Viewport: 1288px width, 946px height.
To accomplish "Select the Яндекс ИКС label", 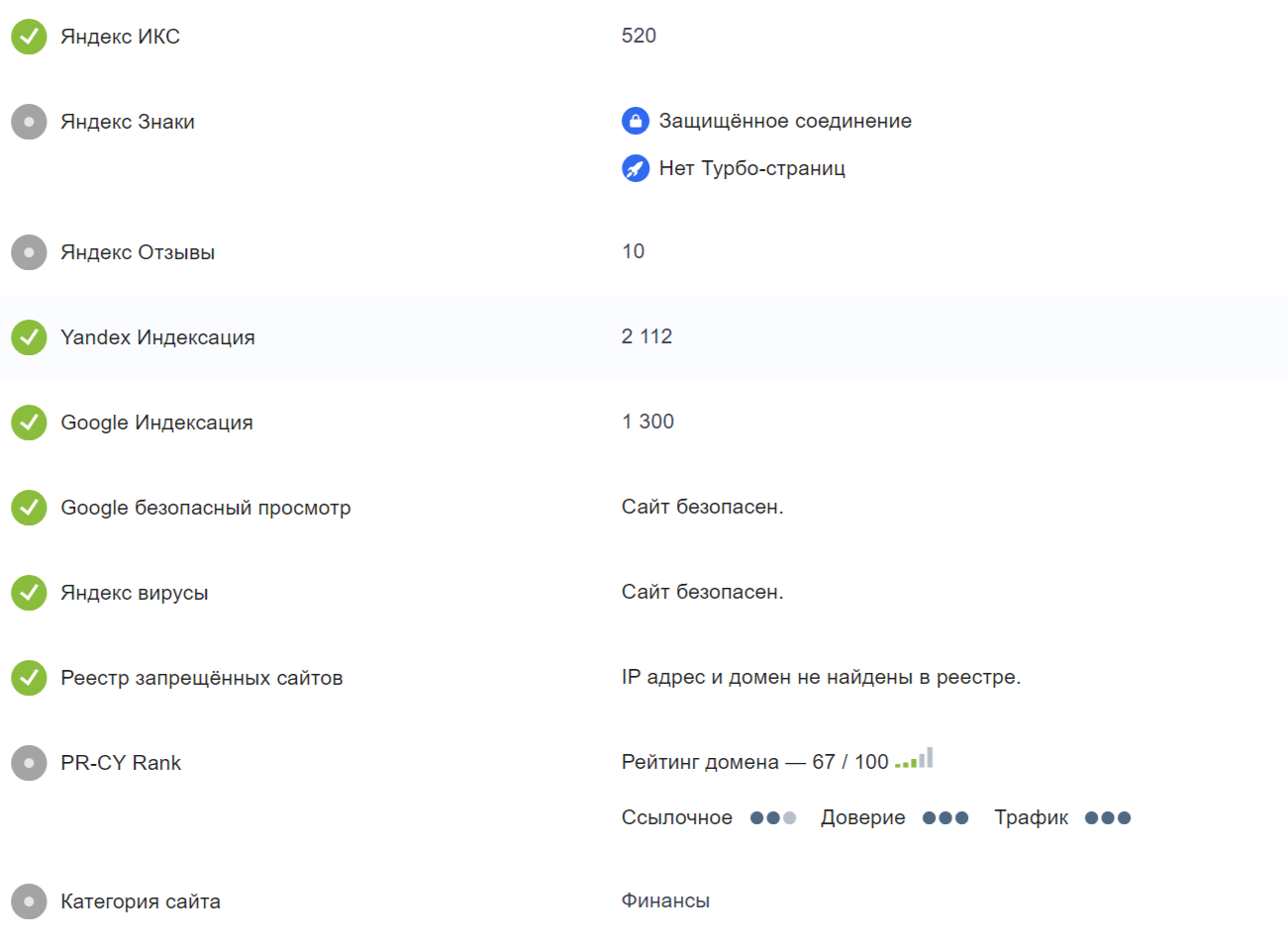I will click(x=121, y=37).
